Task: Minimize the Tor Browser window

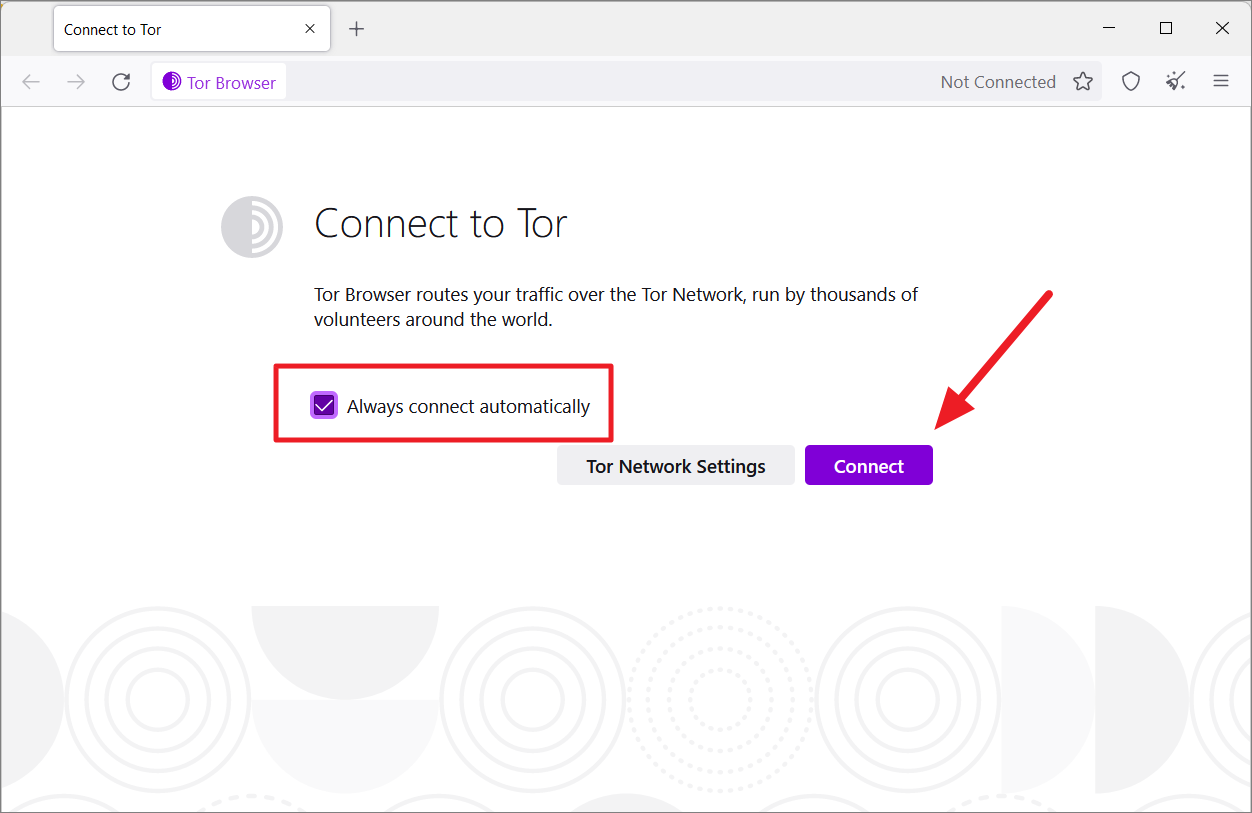Action: coord(1110,28)
